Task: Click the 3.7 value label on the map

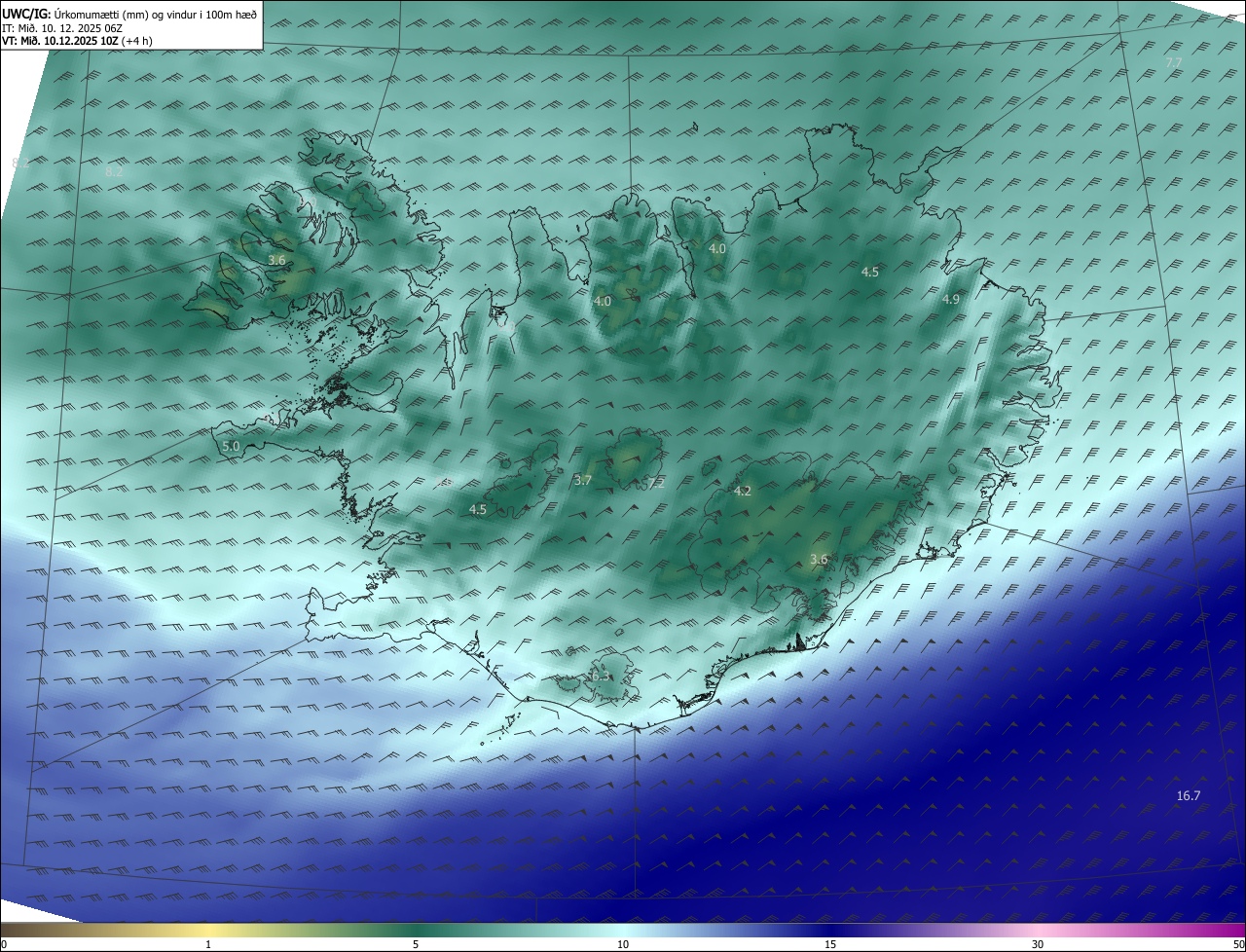Action: tap(583, 480)
